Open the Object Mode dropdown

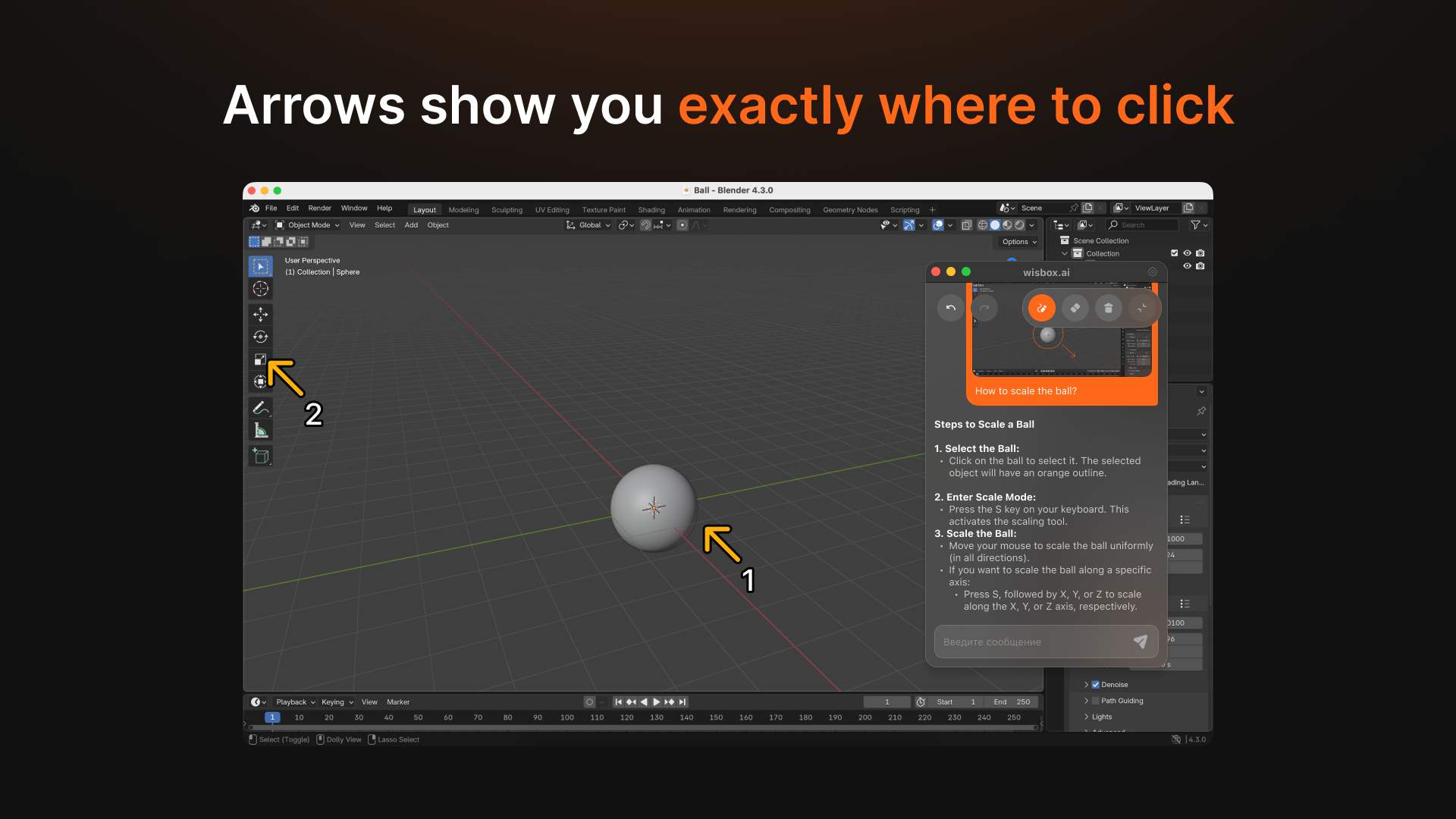pyautogui.click(x=308, y=225)
